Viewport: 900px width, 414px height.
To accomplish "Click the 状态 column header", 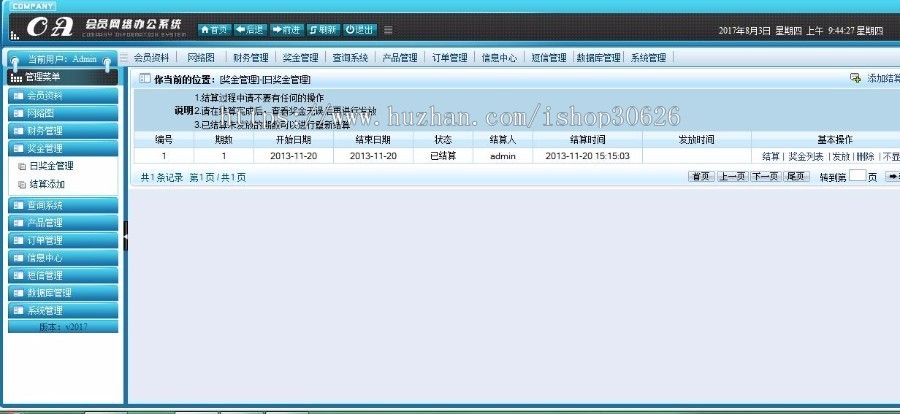I will 443,140.
